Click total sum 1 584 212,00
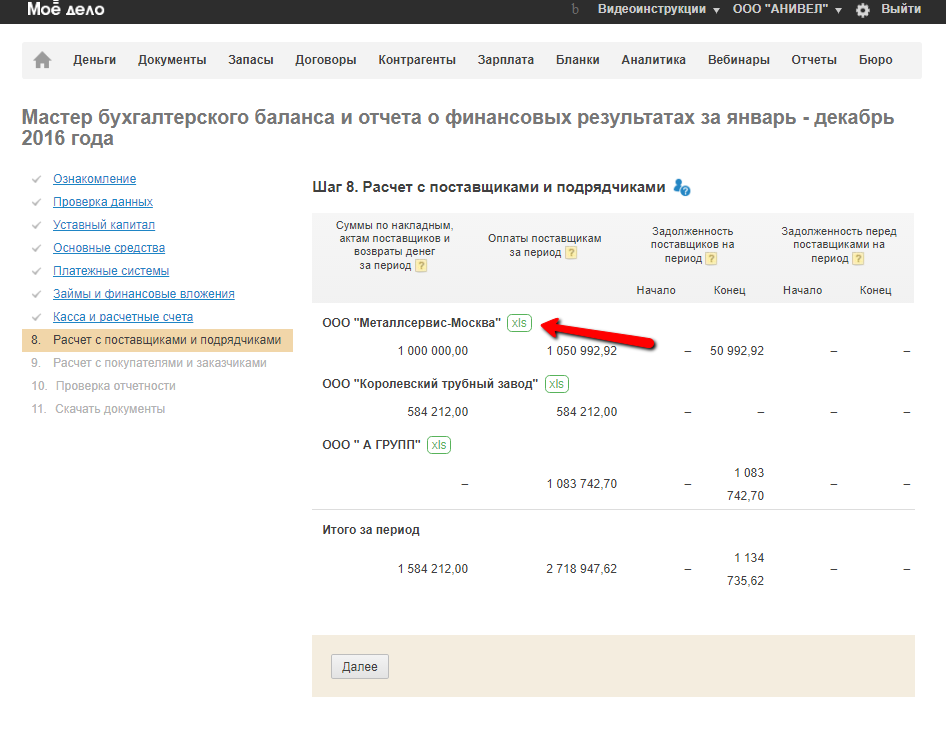Viewport: 946px width, 729px height. coord(433,568)
